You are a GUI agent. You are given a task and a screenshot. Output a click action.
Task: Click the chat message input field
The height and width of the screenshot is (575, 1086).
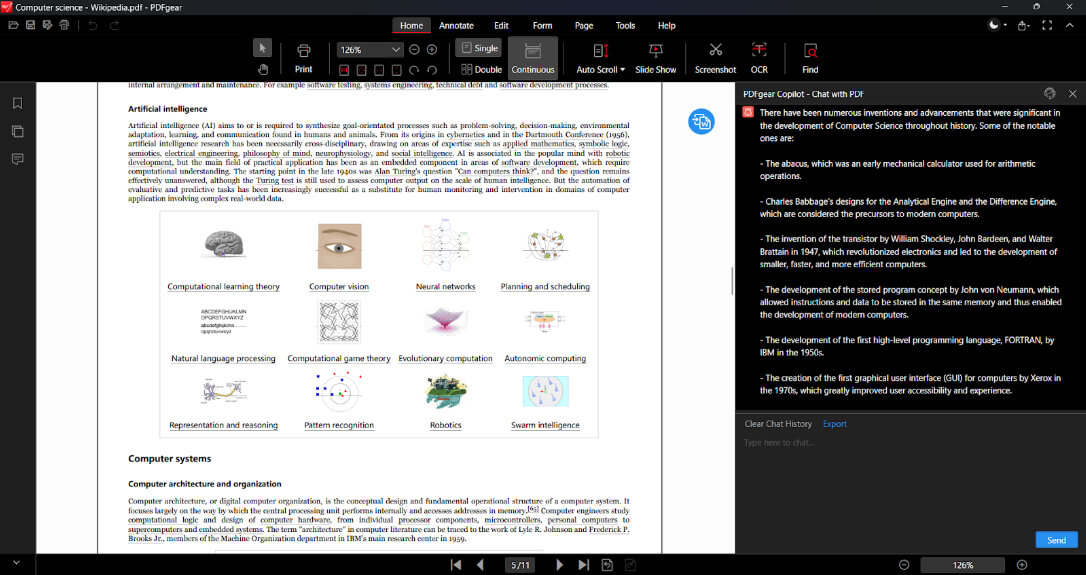click(910, 481)
